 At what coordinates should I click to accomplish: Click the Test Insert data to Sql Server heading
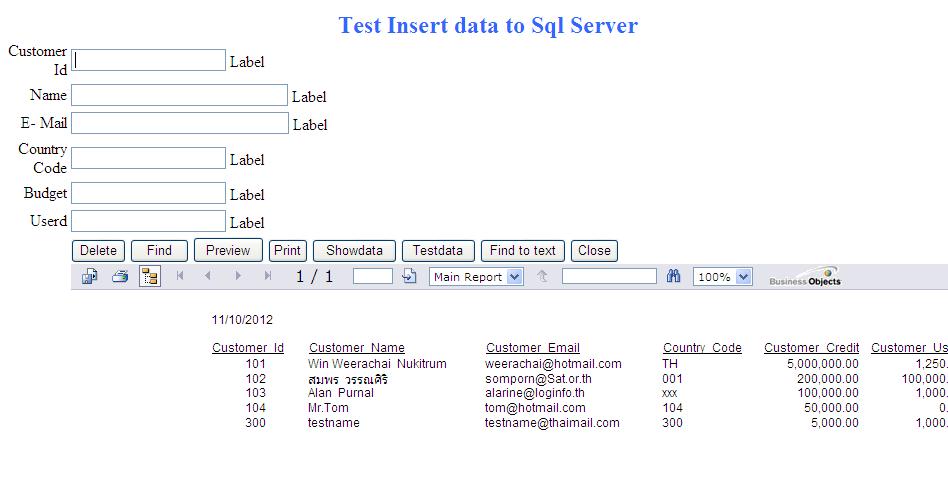click(x=488, y=25)
